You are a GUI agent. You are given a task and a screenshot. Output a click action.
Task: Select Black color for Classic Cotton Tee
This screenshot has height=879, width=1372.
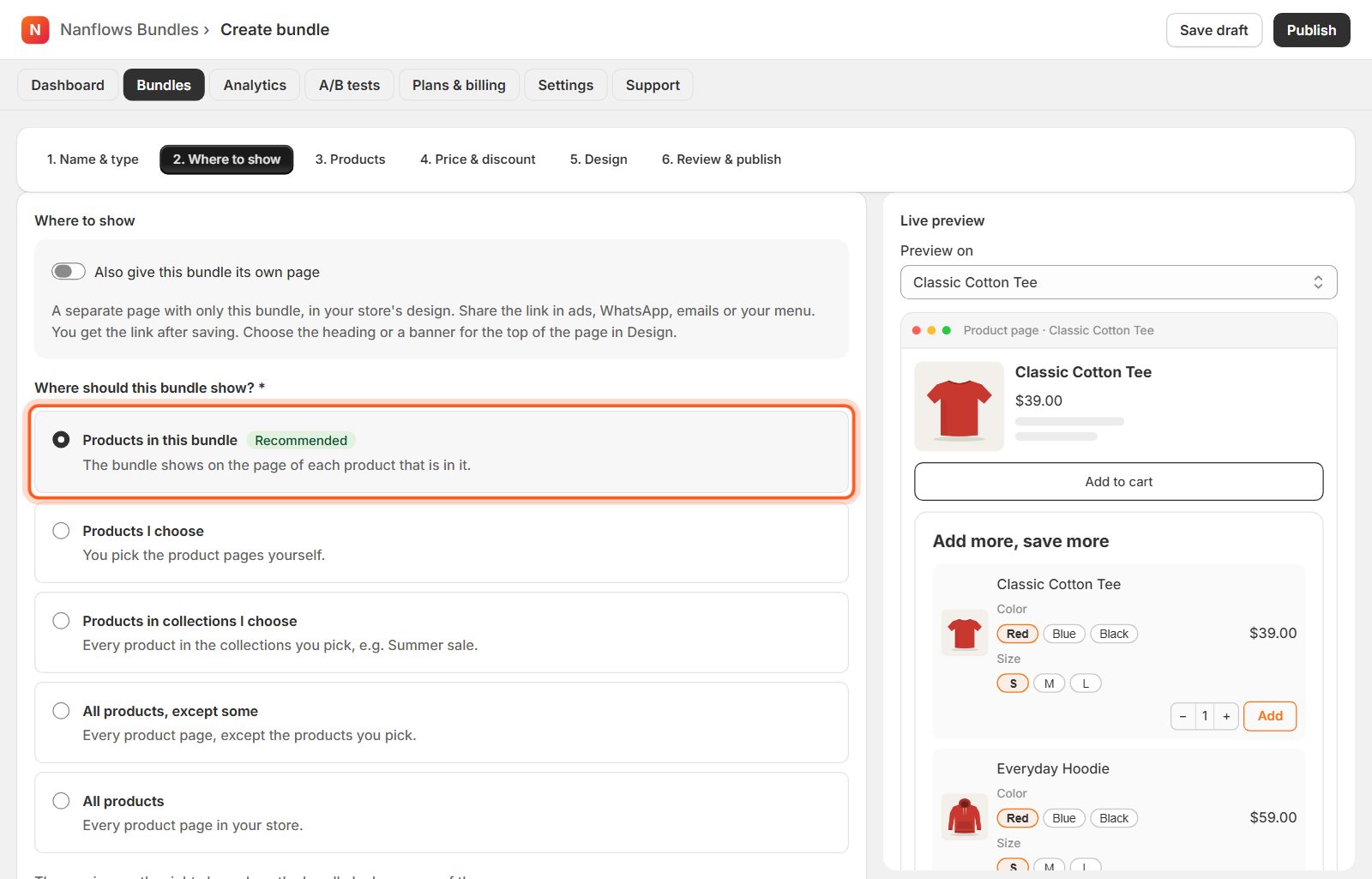1114,634
